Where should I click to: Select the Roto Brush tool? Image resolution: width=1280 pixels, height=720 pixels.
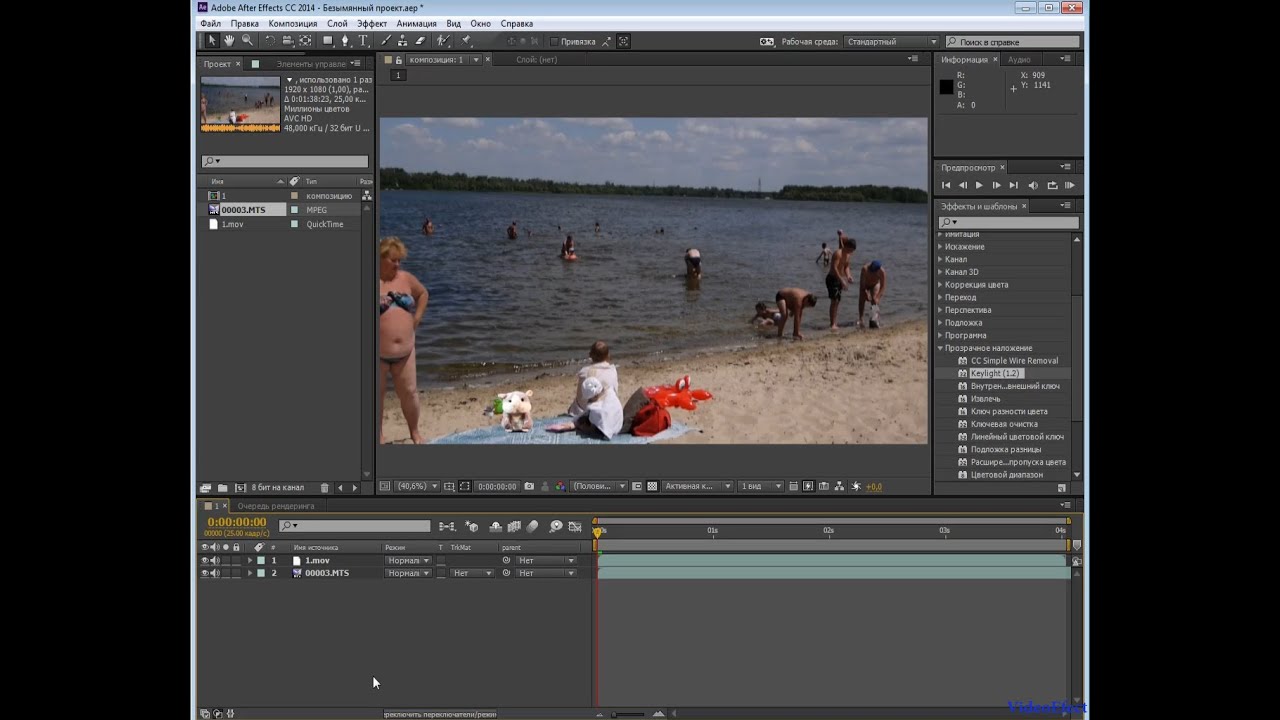[x=443, y=41]
